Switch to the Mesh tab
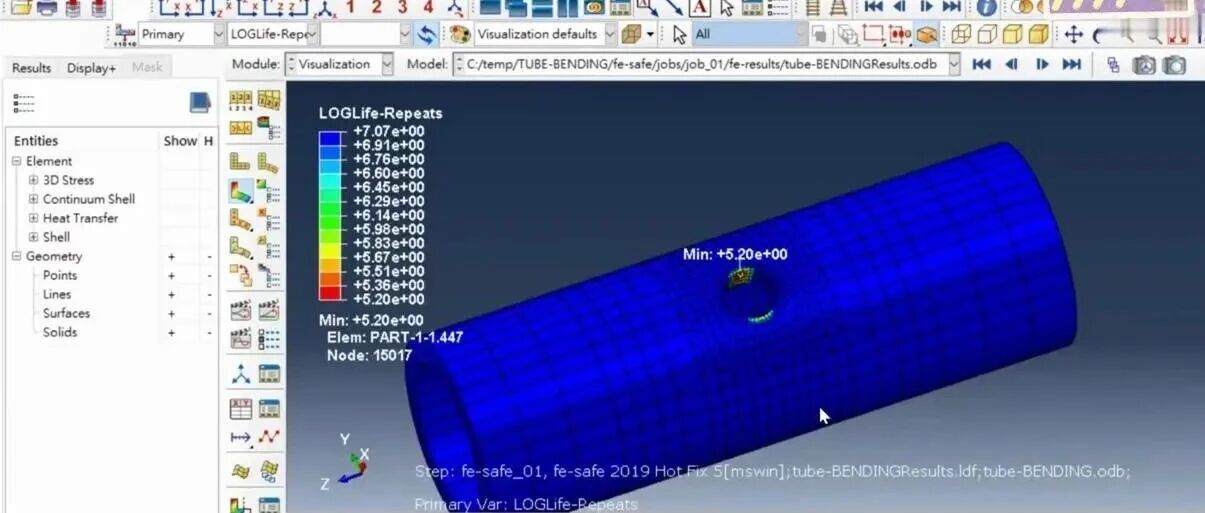Image resolution: width=1205 pixels, height=513 pixels. (x=147, y=68)
